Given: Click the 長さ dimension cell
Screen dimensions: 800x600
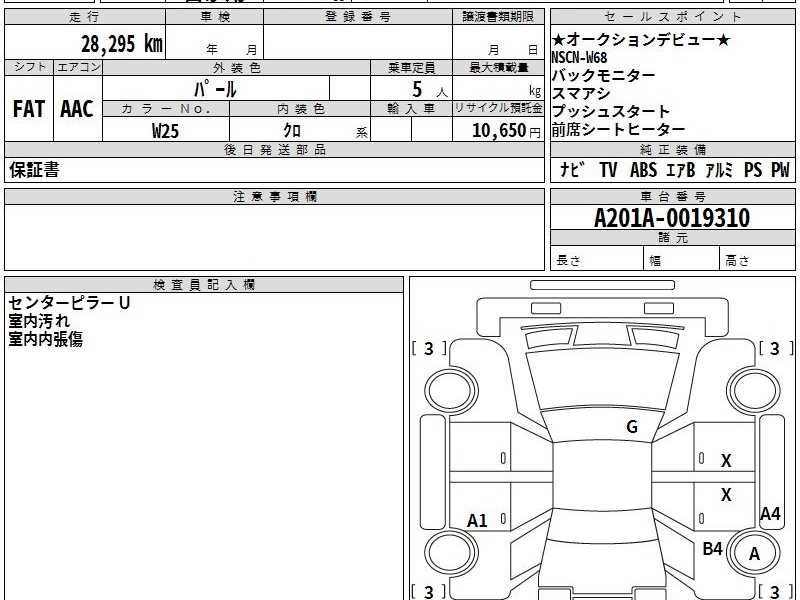Looking at the screenshot, I should coord(596,260).
